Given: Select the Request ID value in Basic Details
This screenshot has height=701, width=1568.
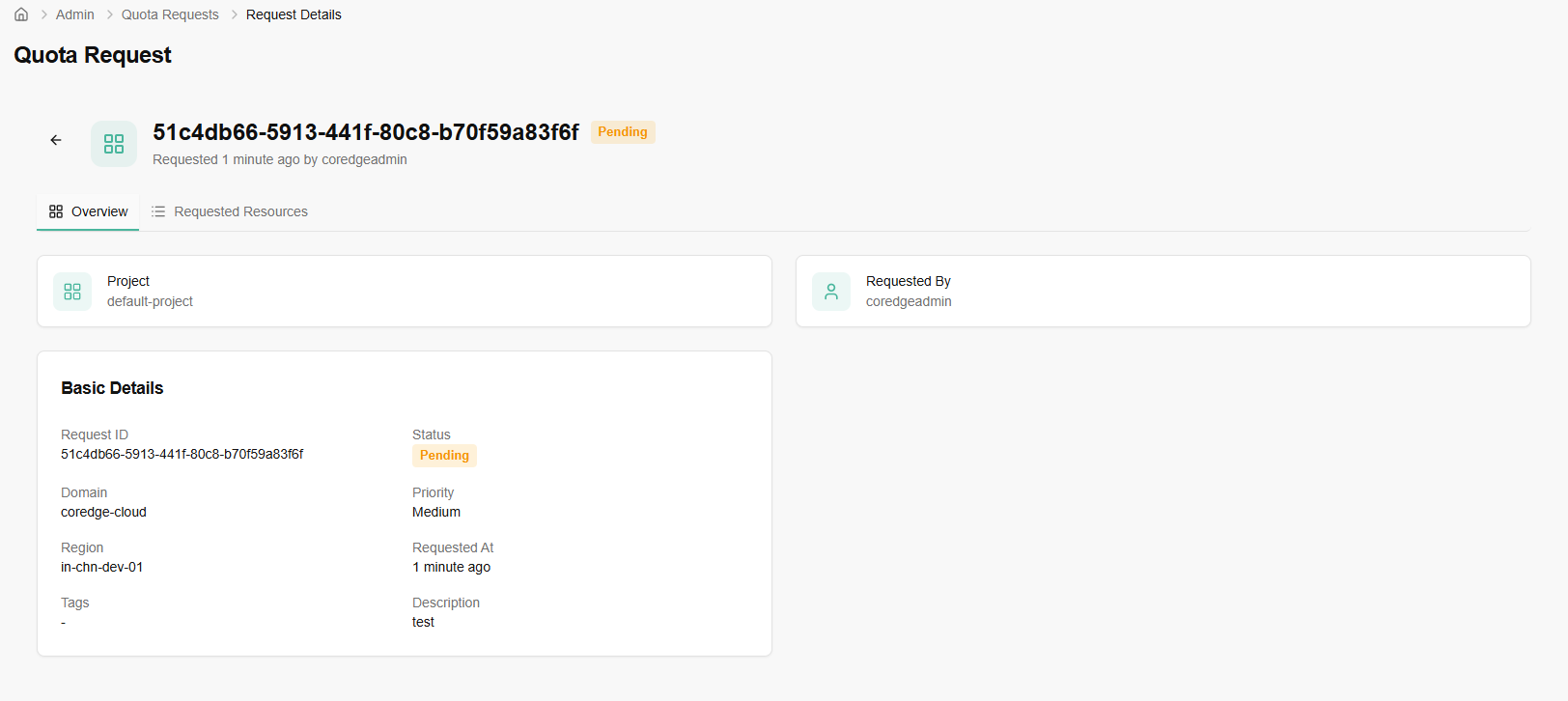Looking at the screenshot, I should (182, 454).
